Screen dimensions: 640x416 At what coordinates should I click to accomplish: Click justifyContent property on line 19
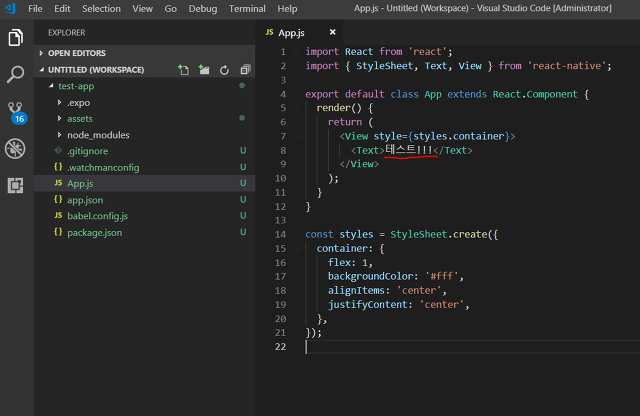(x=367, y=305)
